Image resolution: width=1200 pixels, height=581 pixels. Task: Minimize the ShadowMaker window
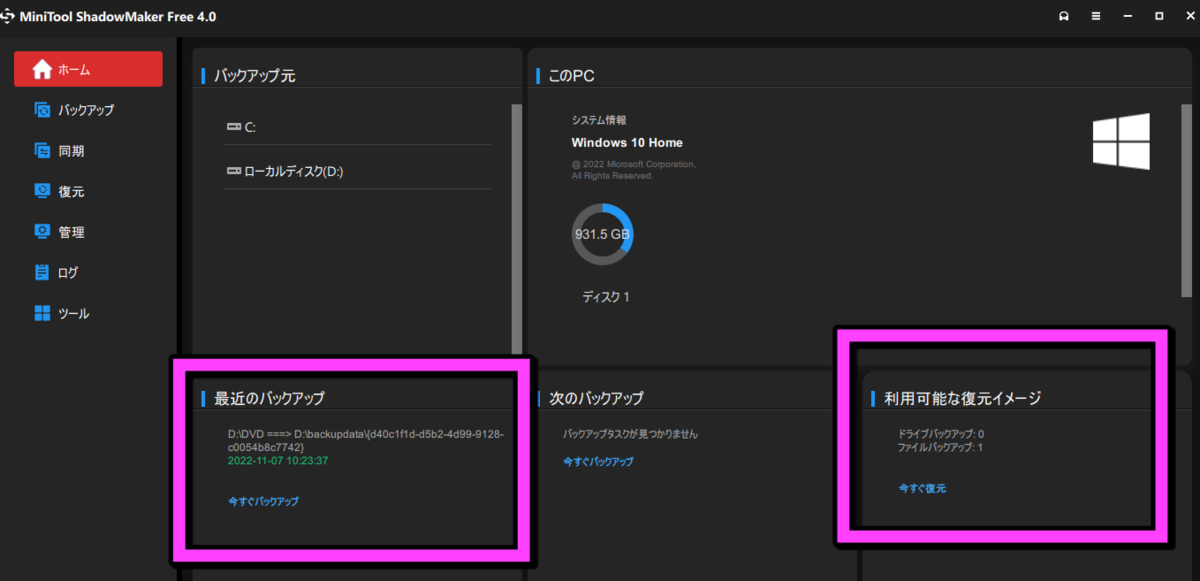click(x=1127, y=17)
